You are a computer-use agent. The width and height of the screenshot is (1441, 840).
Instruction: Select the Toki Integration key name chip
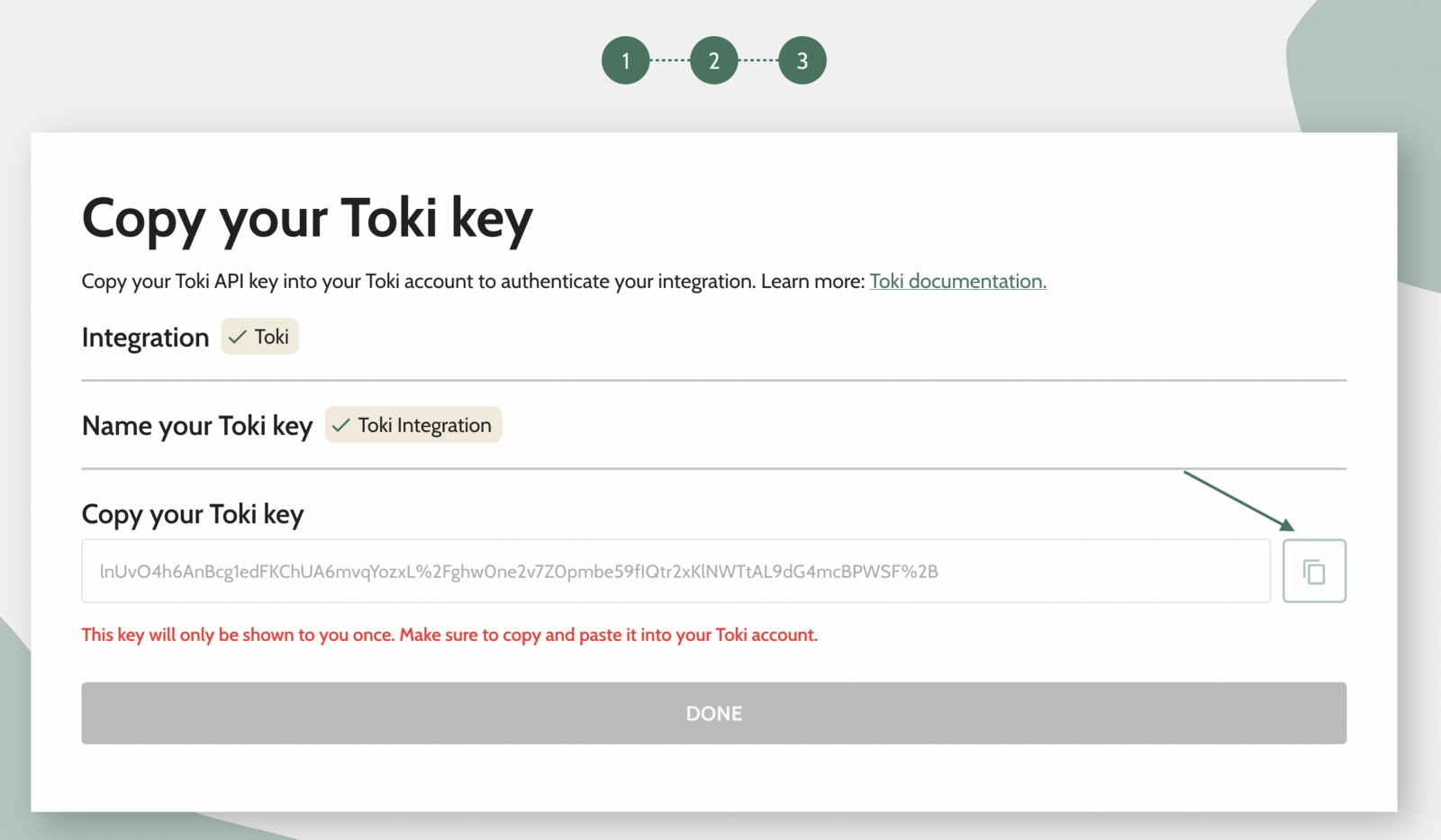pyautogui.click(x=413, y=425)
